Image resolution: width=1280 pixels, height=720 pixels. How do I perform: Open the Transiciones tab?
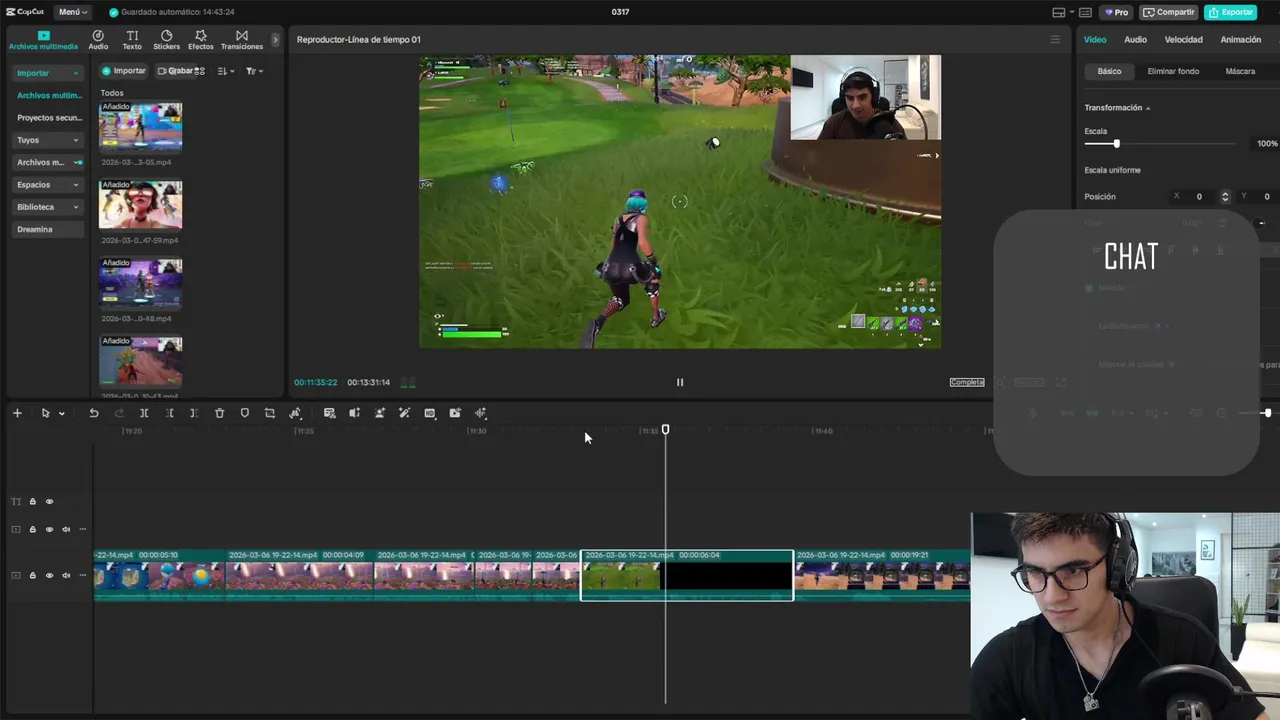[x=242, y=40]
